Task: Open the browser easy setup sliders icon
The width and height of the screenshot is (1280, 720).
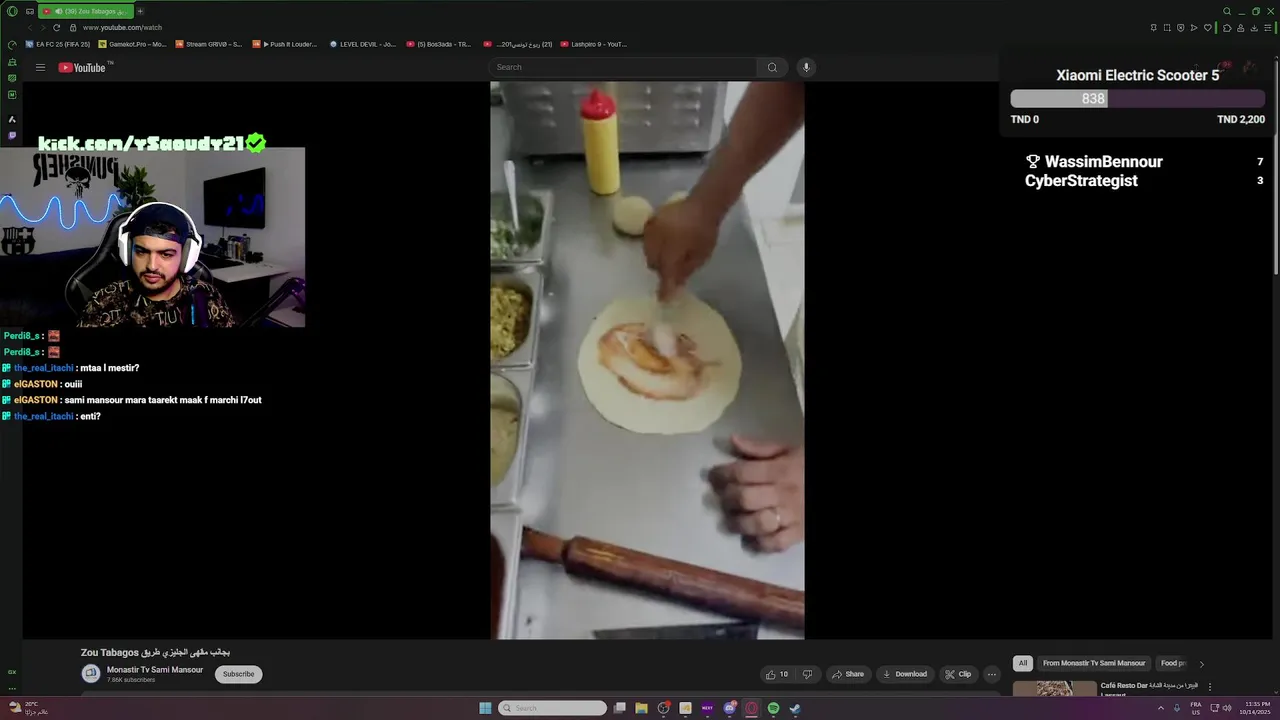Action: click(x=1269, y=28)
